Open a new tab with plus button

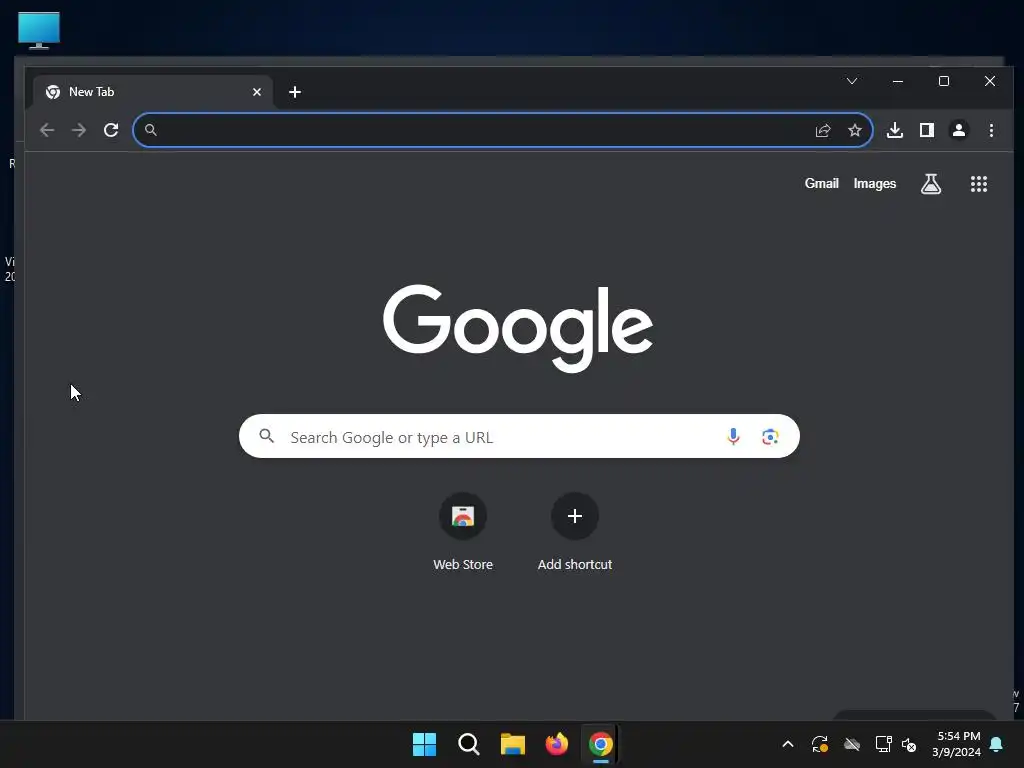pos(295,92)
